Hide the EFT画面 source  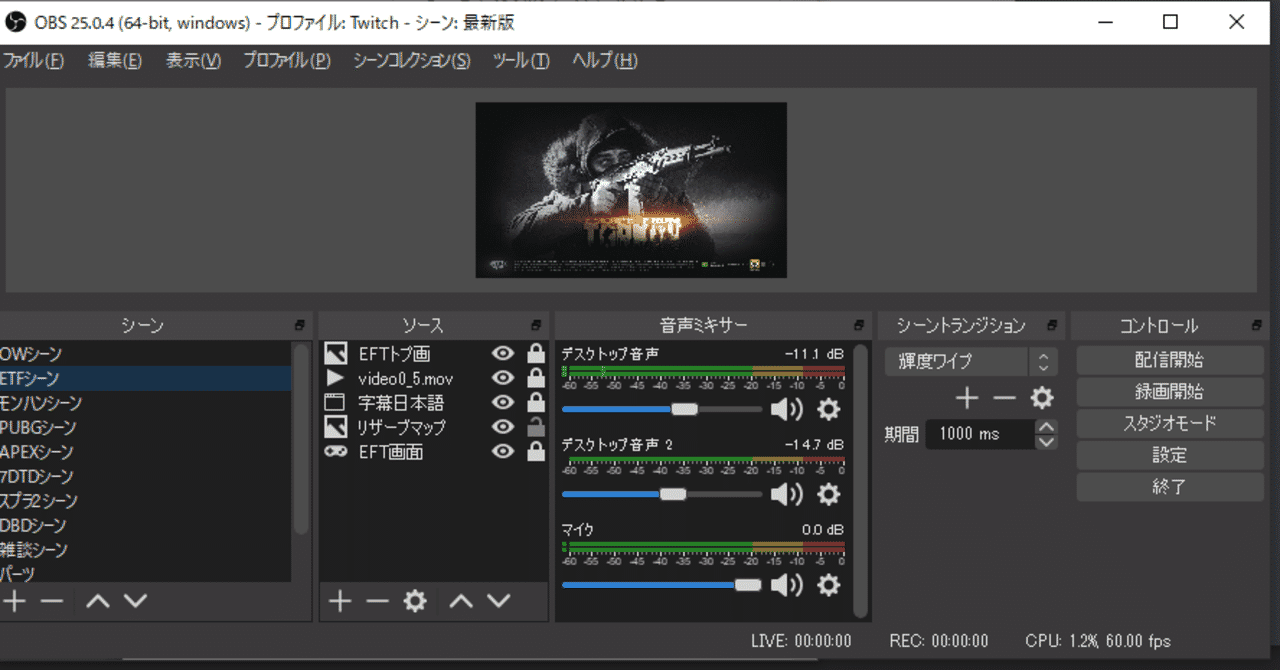[504, 452]
